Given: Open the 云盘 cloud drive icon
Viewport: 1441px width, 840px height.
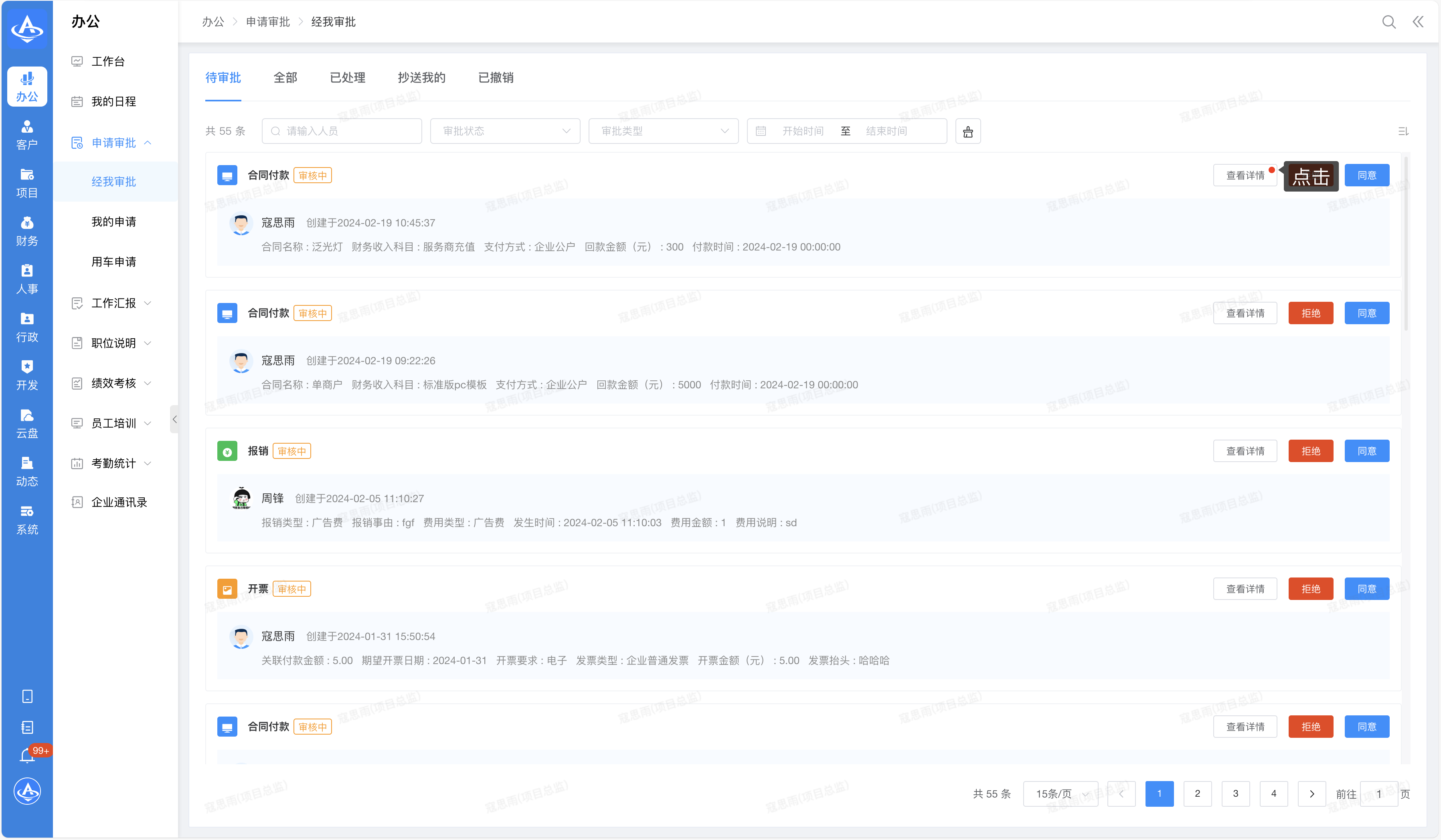Looking at the screenshot, I should coord(27,424).
